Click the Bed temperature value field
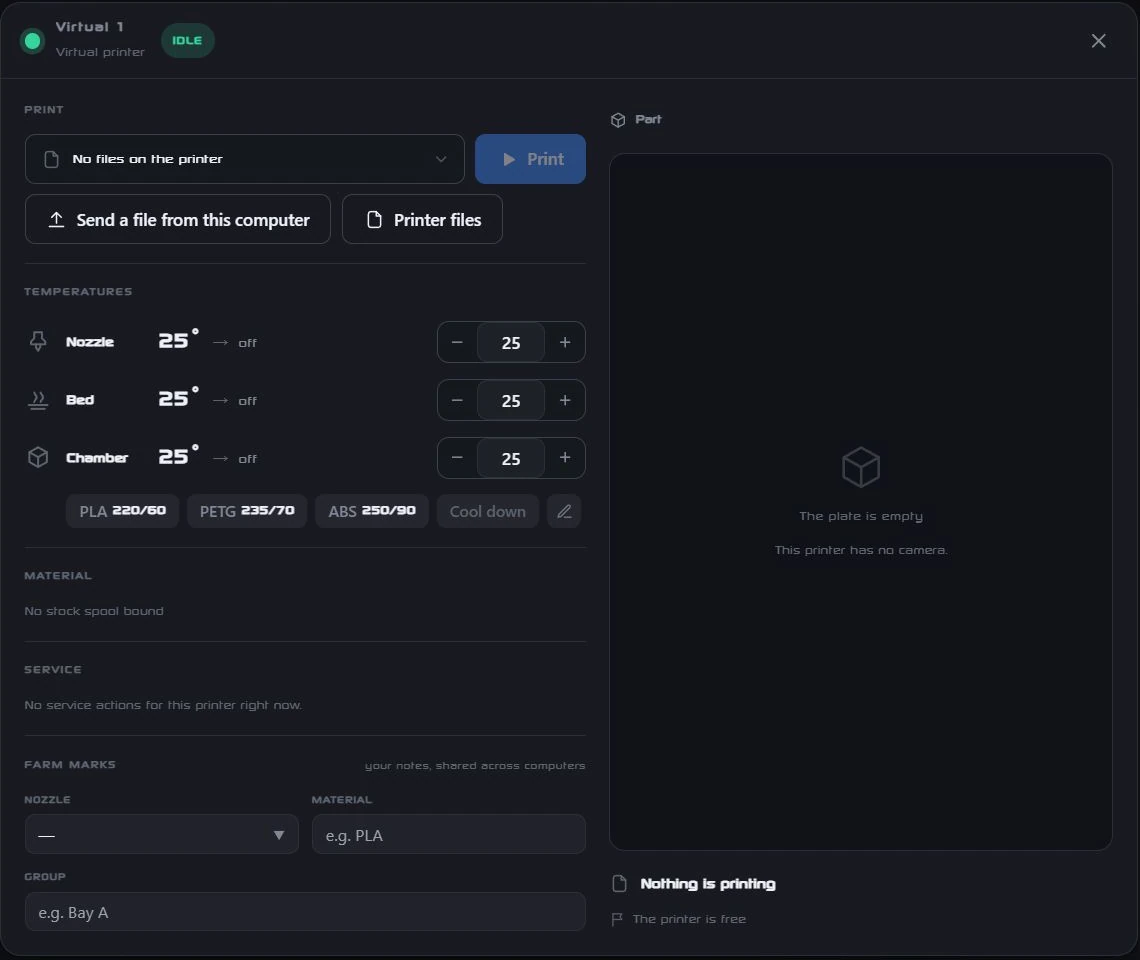 pyautogui.click(x=511, y=401)
